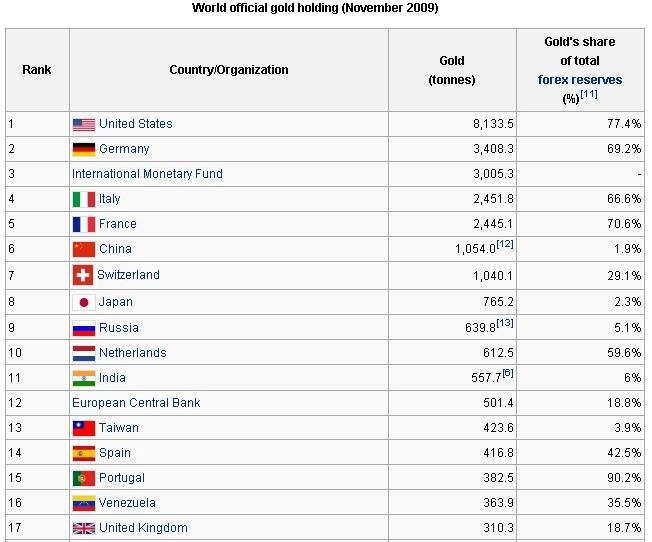Click the Taiwan flag icon
Screen dimensions: 652x542
click(84, 428)
